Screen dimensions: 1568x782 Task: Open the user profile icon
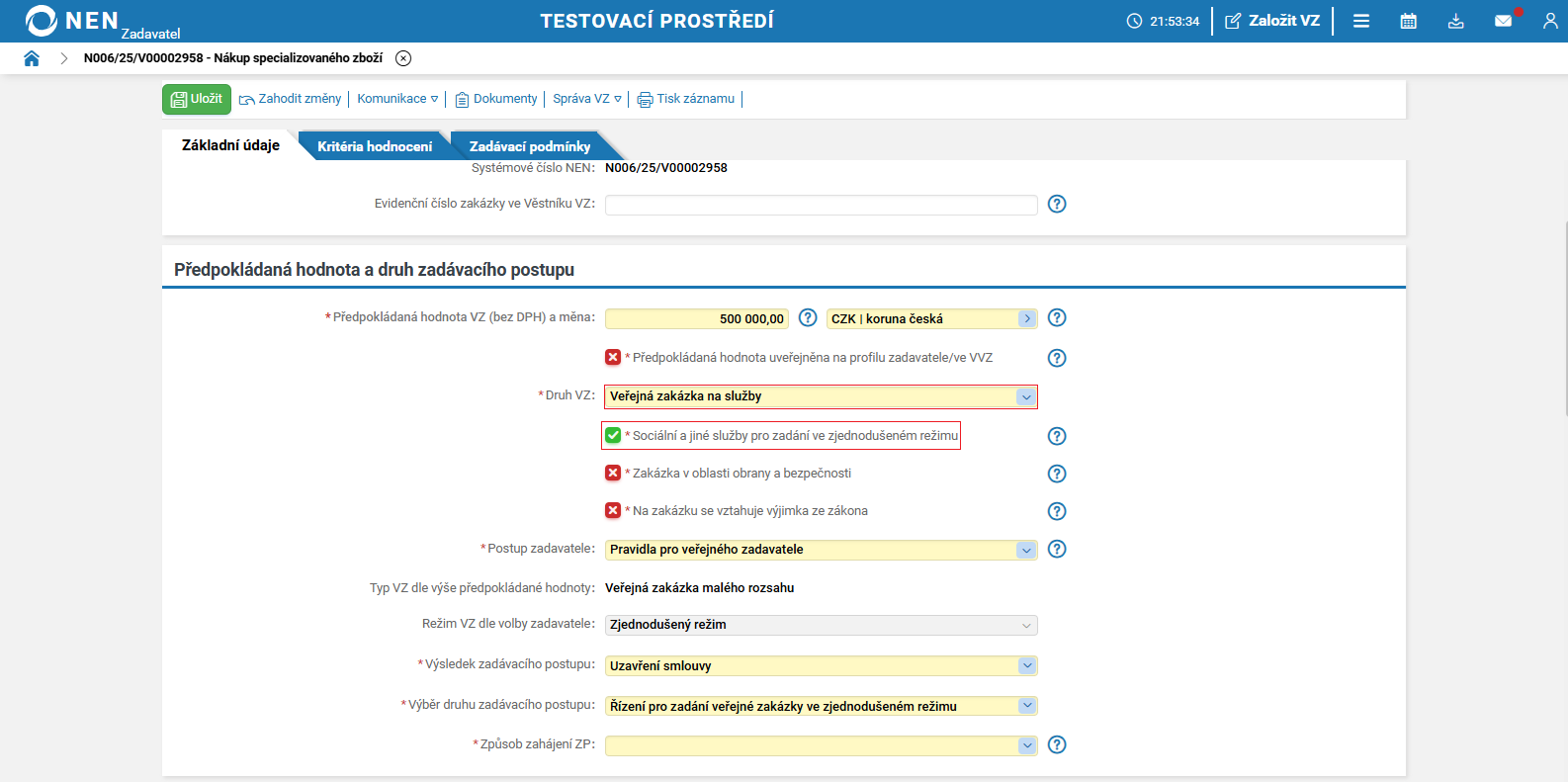tap(1550, 21)
